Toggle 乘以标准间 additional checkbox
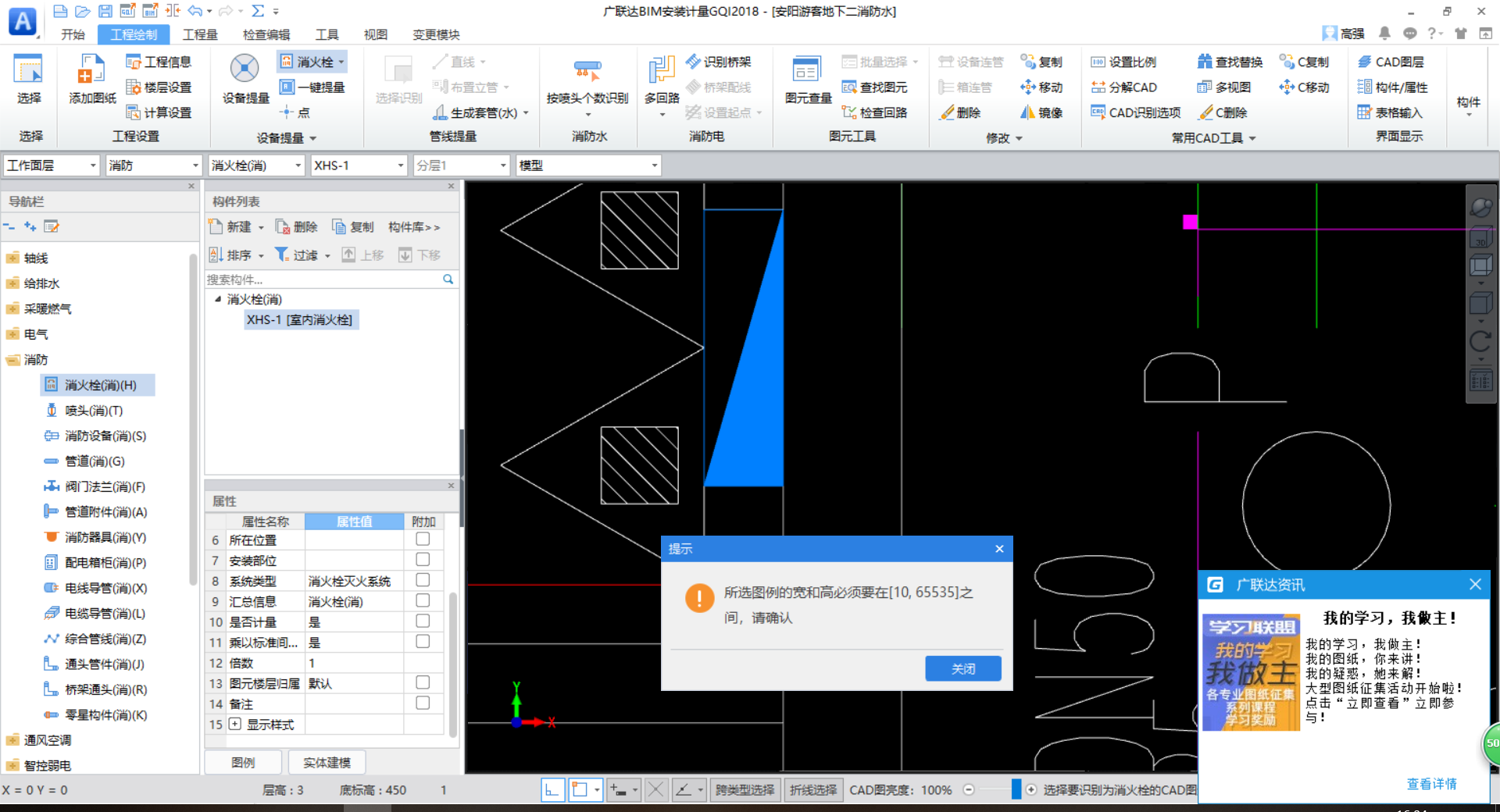Image resolution: width=1500 pixels, height=812 pixels. pos(423,641)
